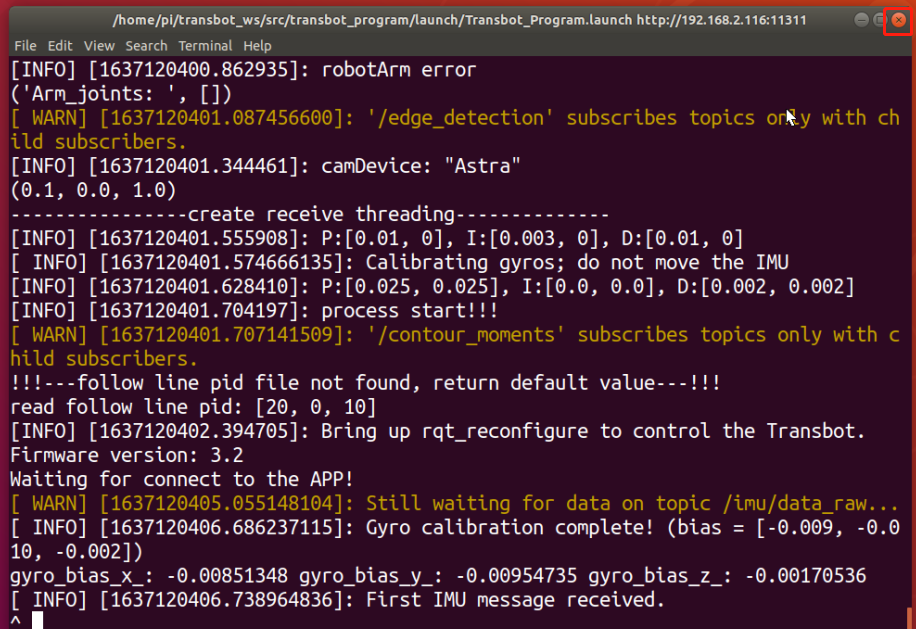916x629 pixels.
Task: Open the Help menu
Action: (x=257, y=46)
